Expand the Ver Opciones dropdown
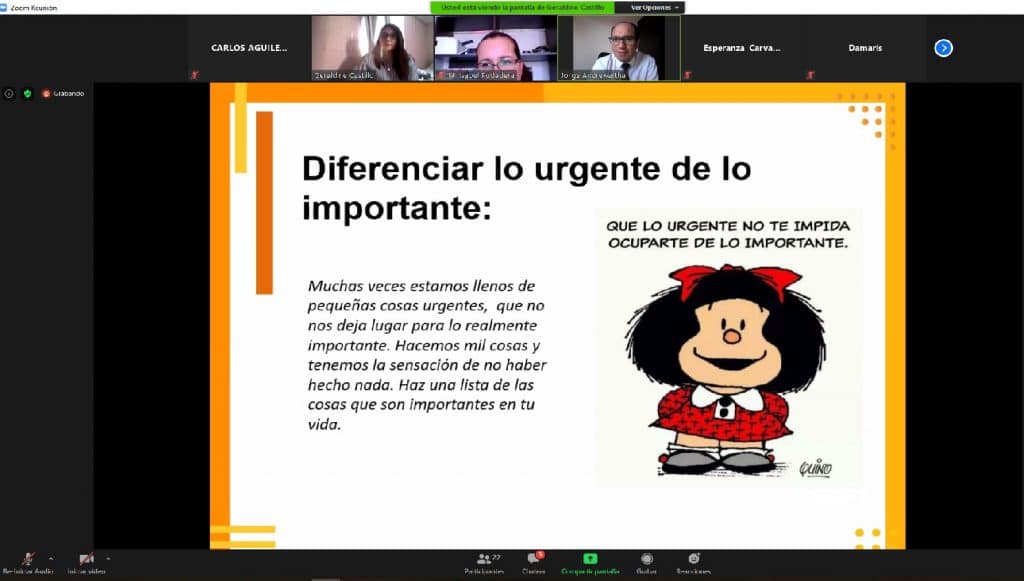Screen dimensions: 1024x581 [654, 7]
